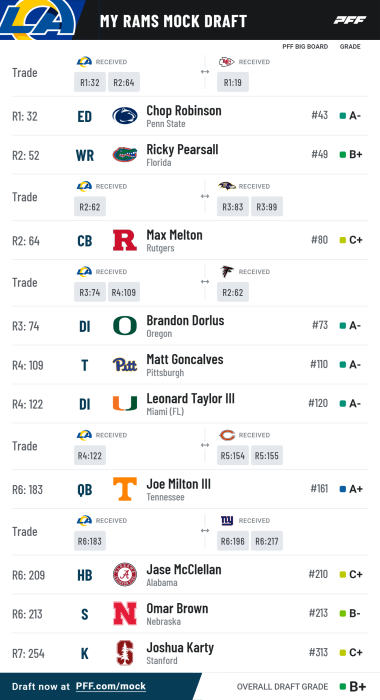Click the Stanford tree logo

[x=125, y=653]
